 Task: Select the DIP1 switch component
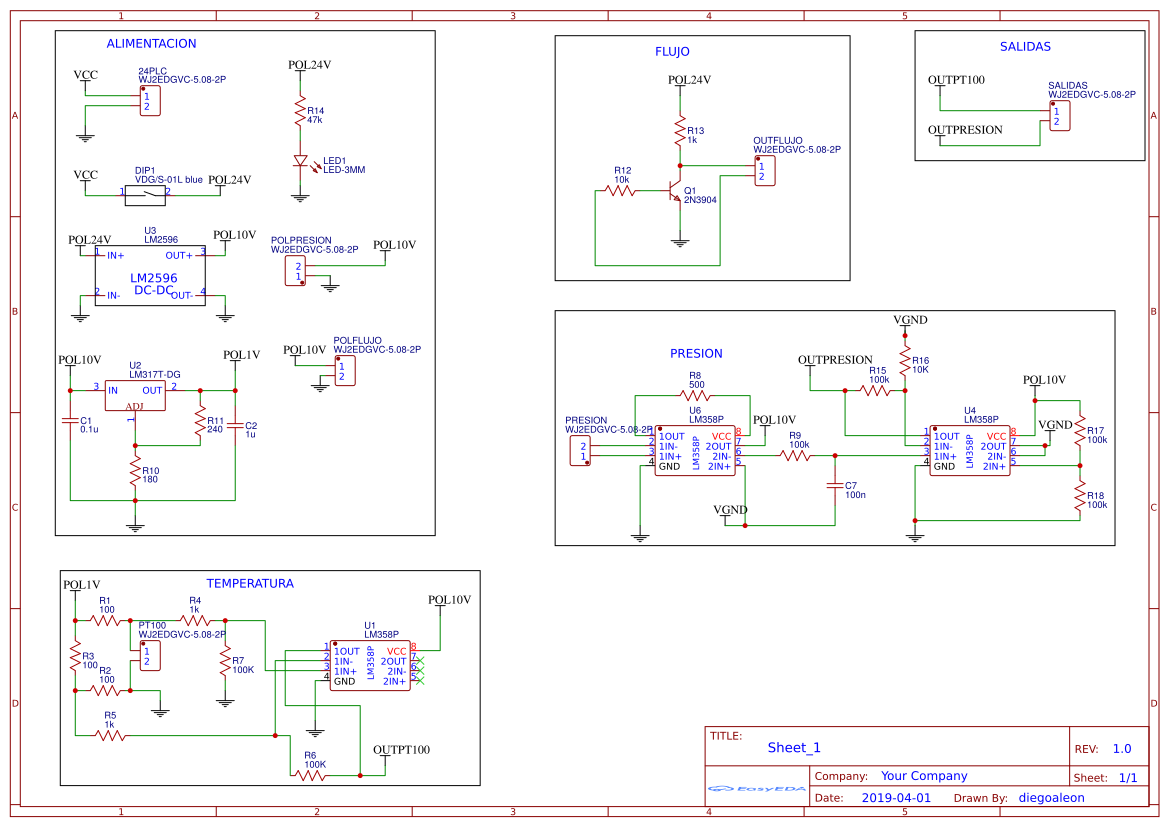coord(145,193)
